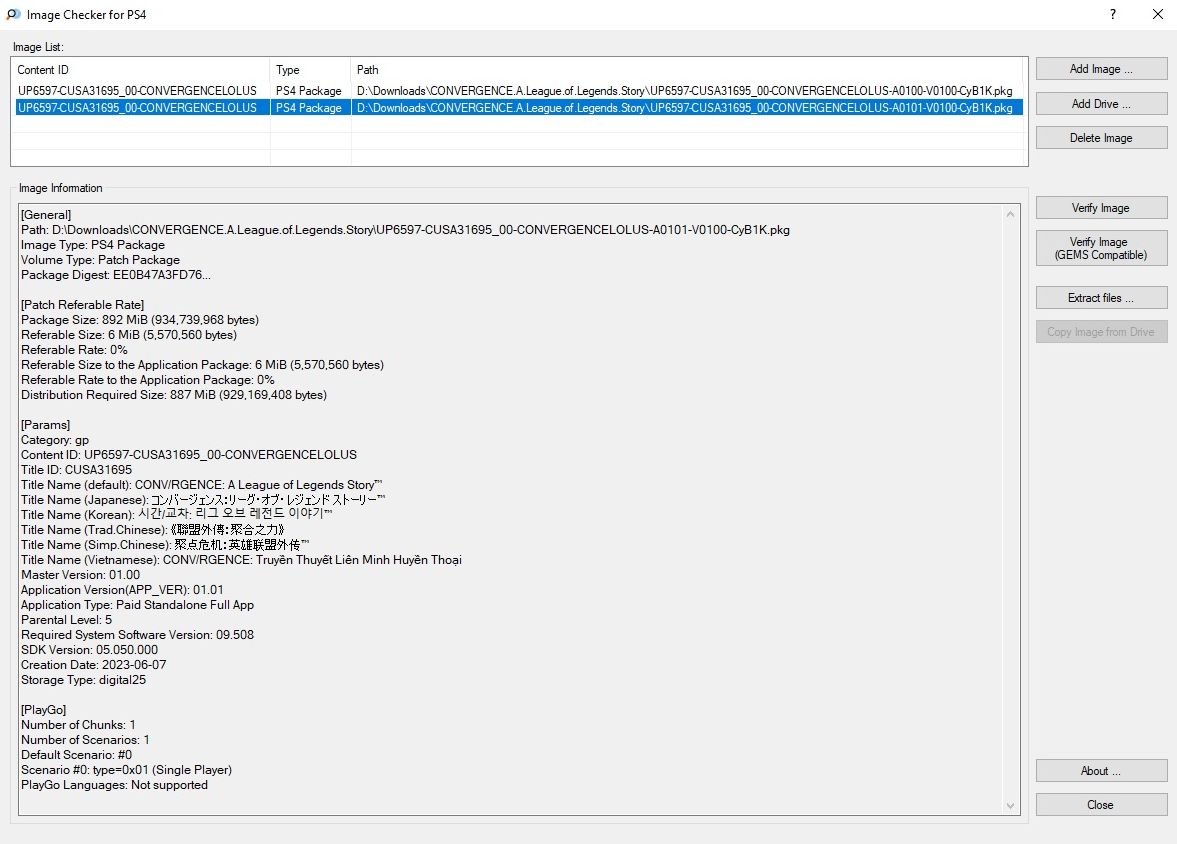Select the image row with path ending A0100-V0100-CyB1K.pkg
Image resolution: width=1177 pixels, height=844 pixels.
click(519, 91)
